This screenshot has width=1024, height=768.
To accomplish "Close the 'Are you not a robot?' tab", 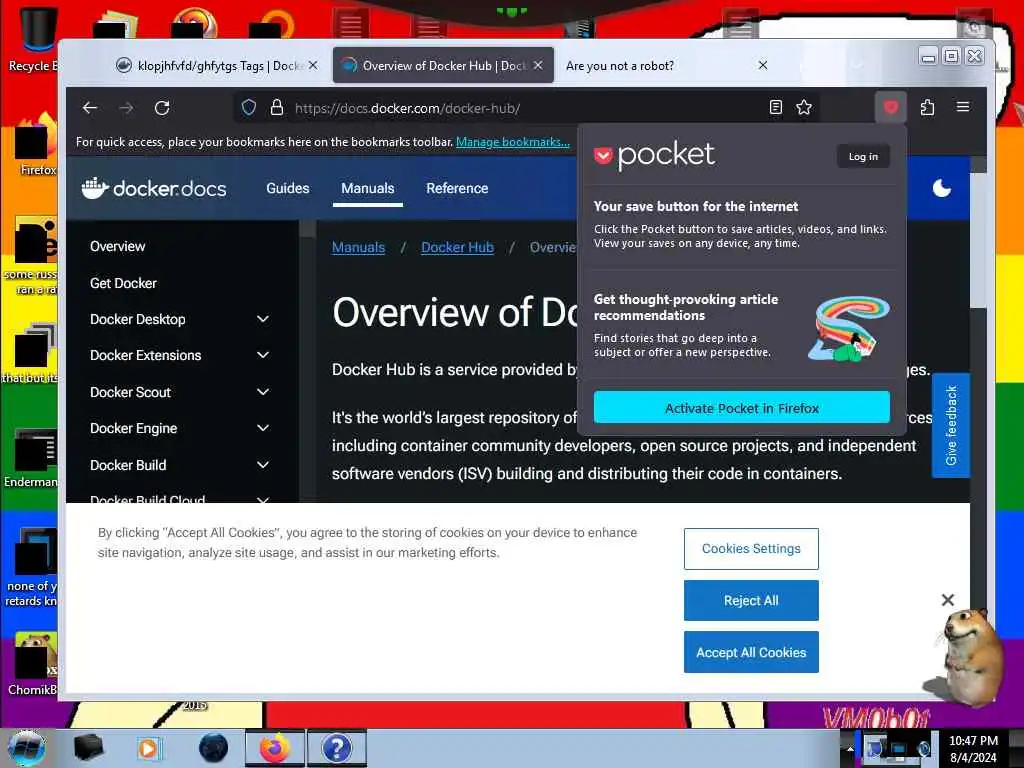I will (763, 65).
